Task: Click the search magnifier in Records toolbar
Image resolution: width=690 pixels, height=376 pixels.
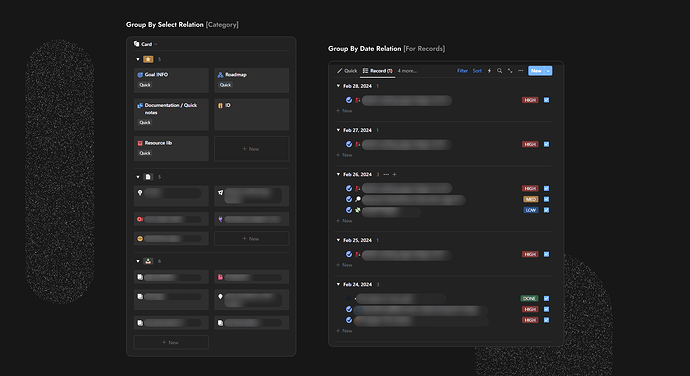Action: pos(499,71)
